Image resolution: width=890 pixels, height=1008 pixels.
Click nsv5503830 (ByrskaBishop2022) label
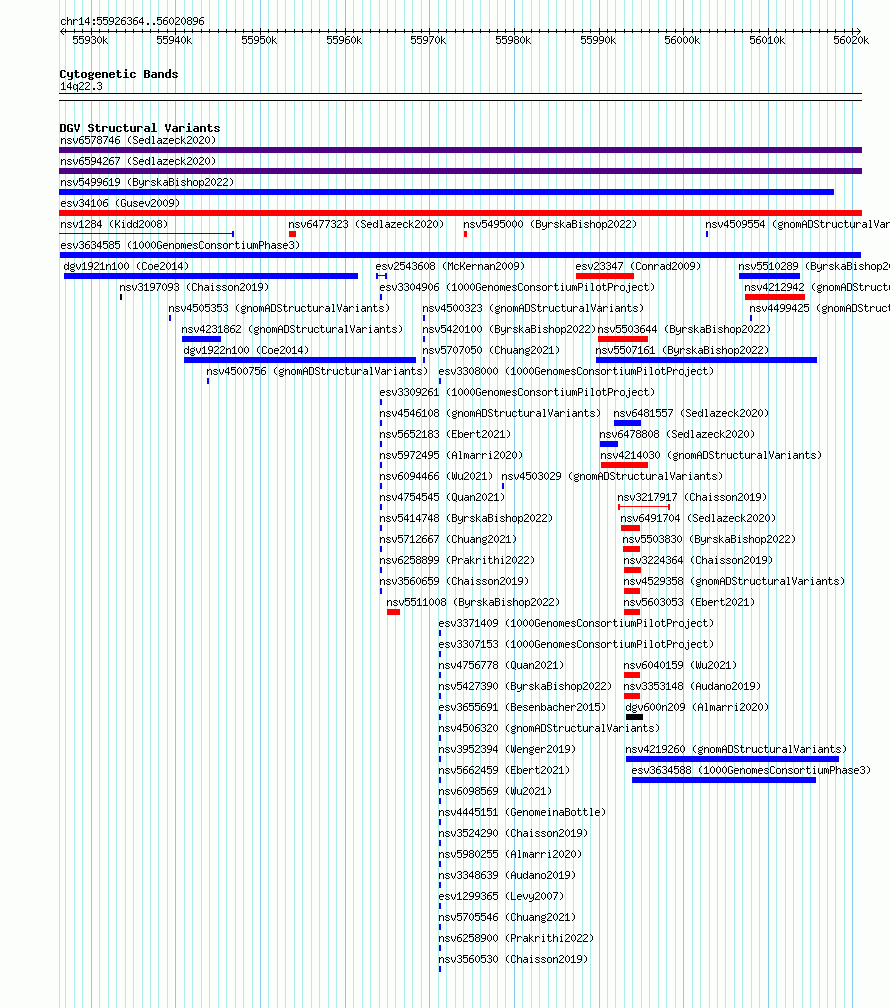[x=709, y=539]
